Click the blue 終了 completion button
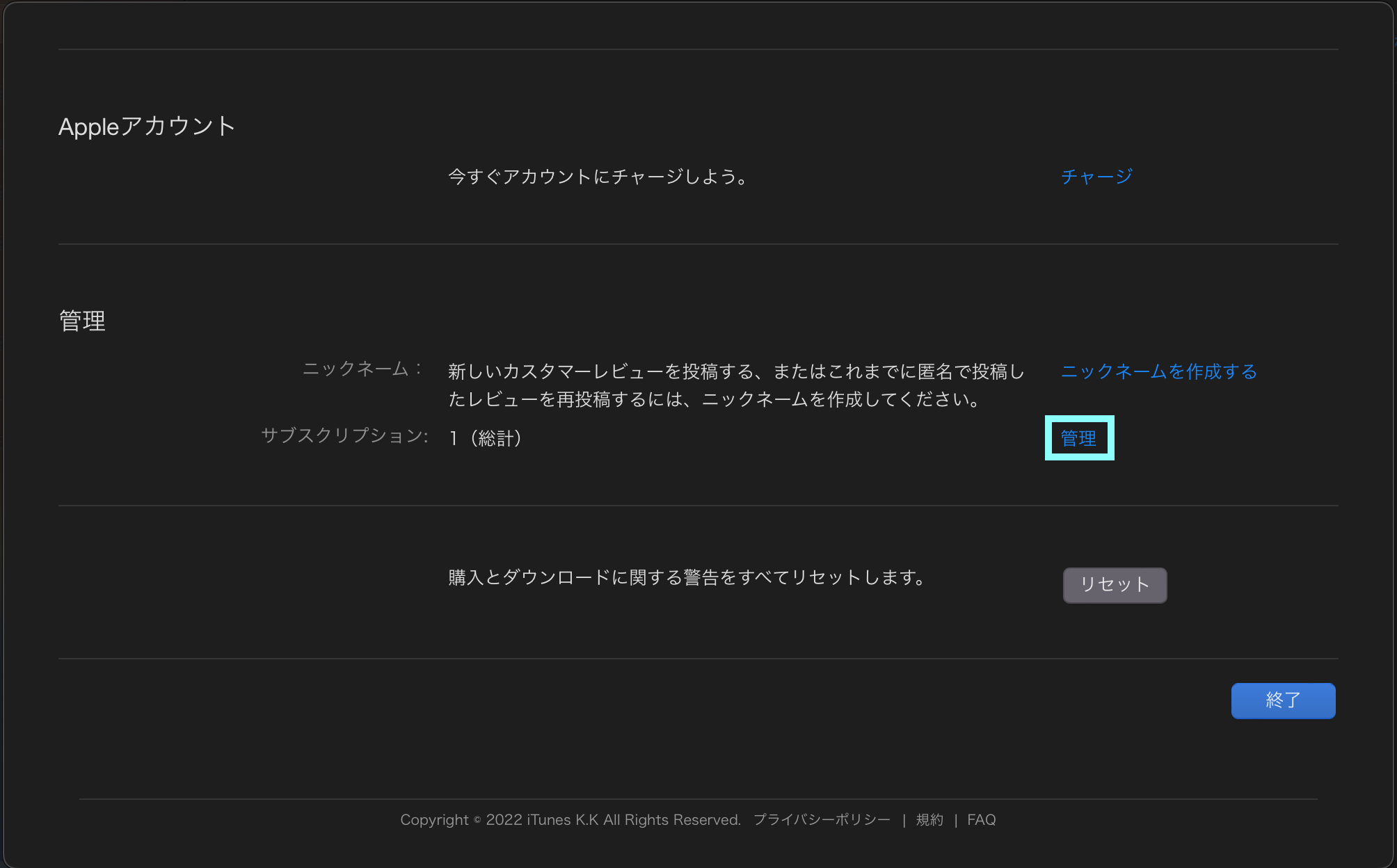This screenshot has height=868, width=1397. point(1282,700)
